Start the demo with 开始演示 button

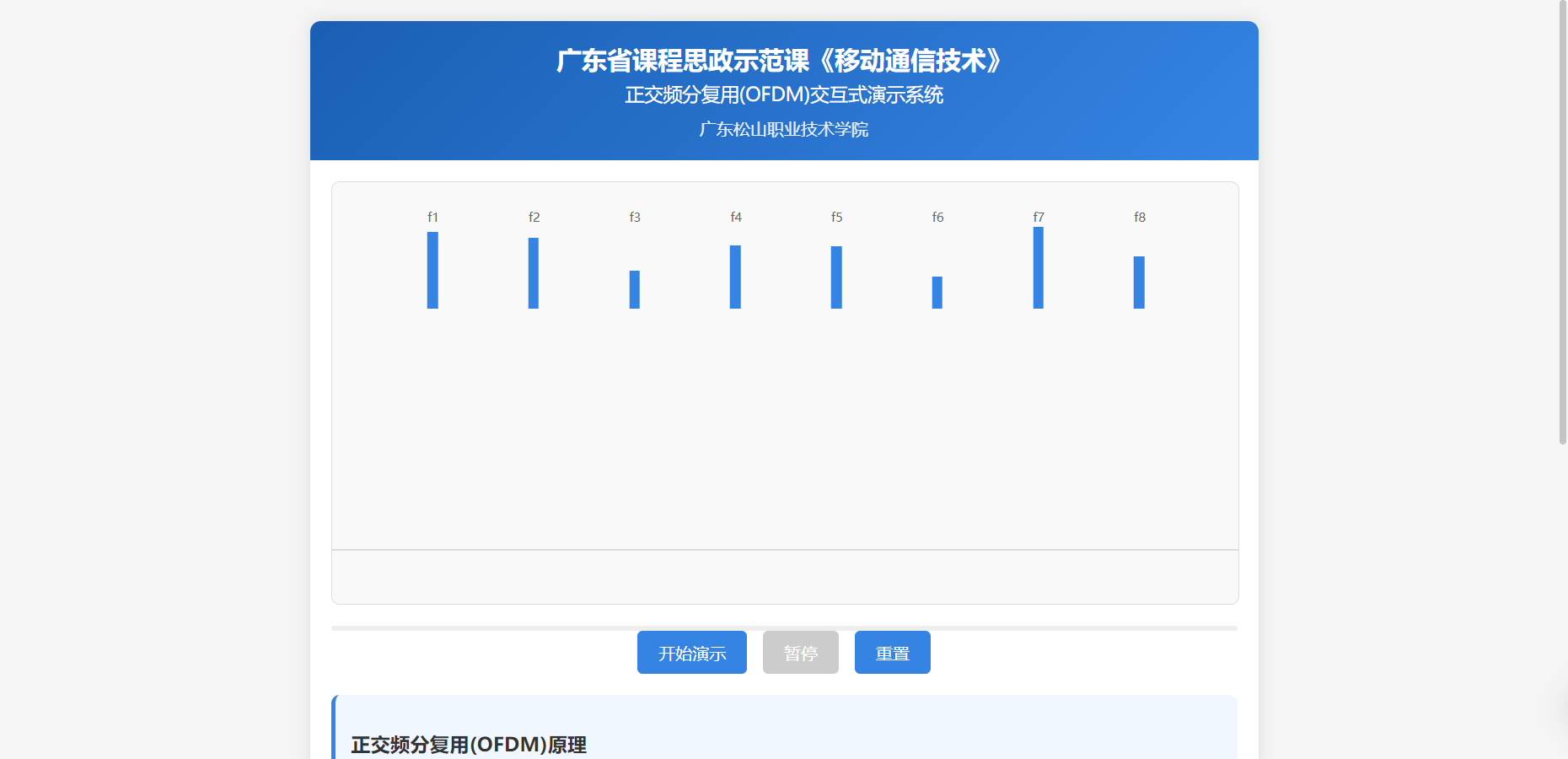pyautogui.click(x=691, y=653)
